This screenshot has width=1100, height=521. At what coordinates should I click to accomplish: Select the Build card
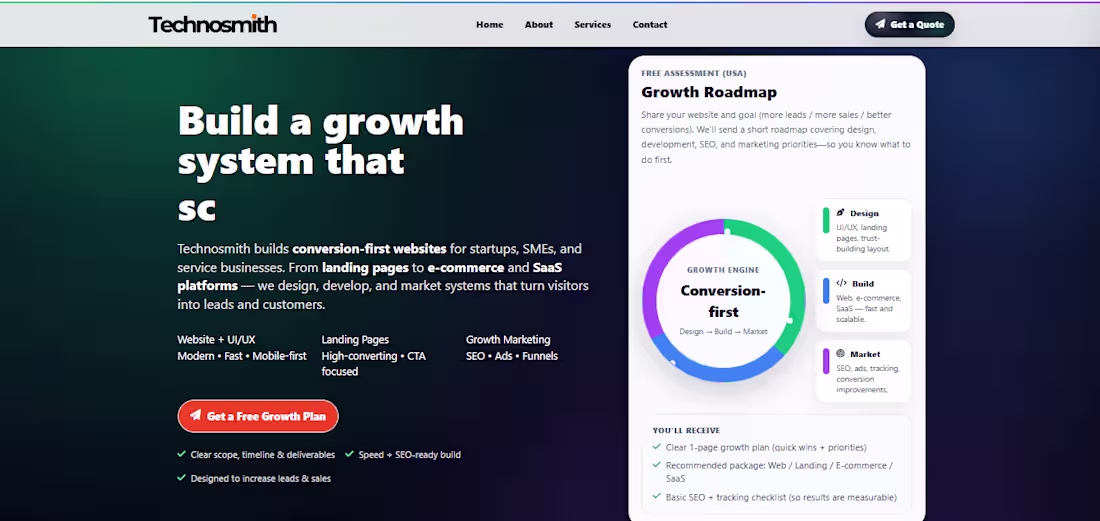coord(864,301)
